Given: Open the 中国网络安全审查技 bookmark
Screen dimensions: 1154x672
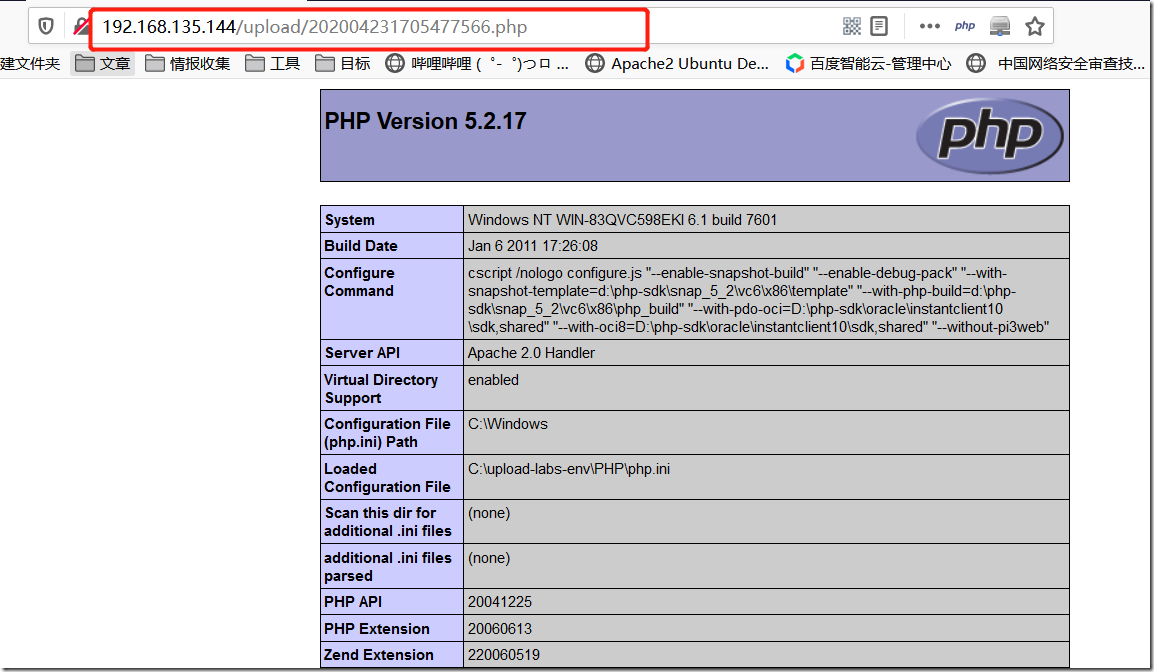Looking at the screenshot, I should click(1055, 63).
